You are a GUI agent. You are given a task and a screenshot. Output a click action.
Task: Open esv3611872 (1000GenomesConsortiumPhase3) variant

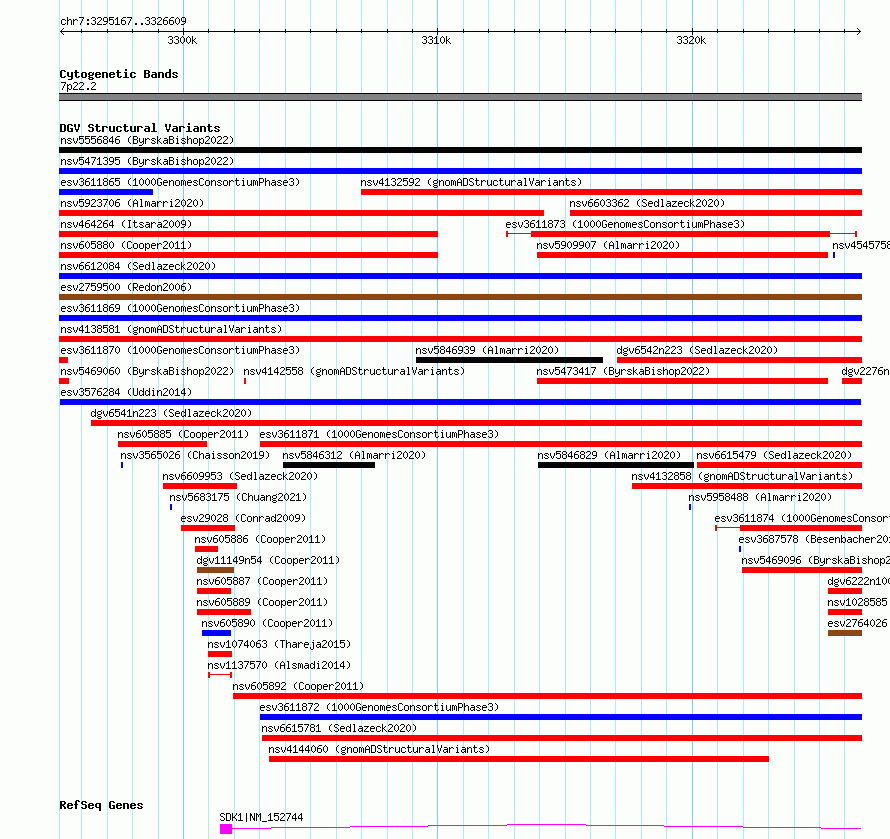coord(379,707)
